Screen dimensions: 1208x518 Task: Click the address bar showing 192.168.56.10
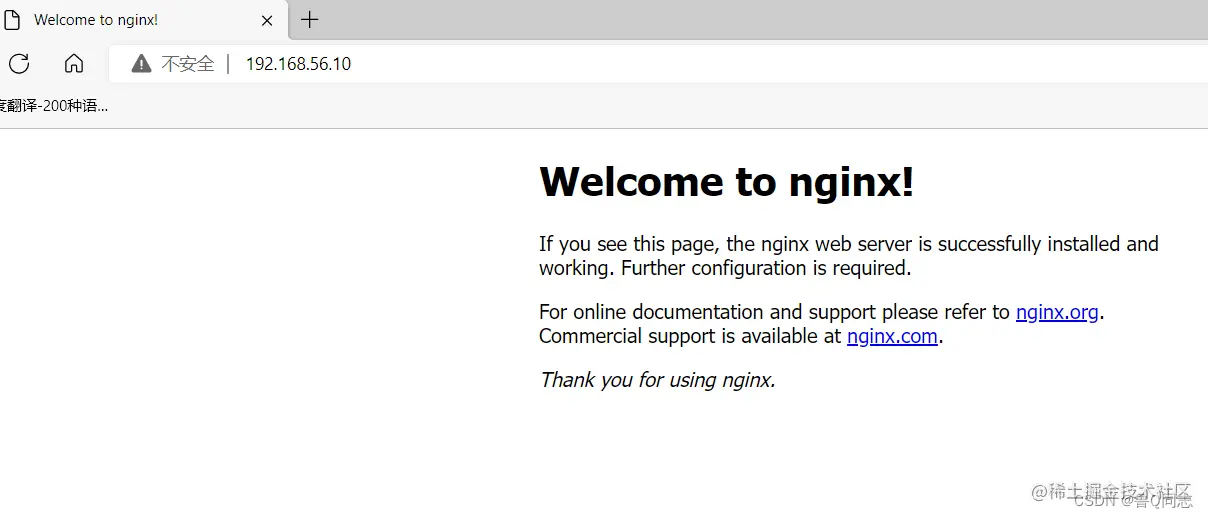tap(660, 64)
